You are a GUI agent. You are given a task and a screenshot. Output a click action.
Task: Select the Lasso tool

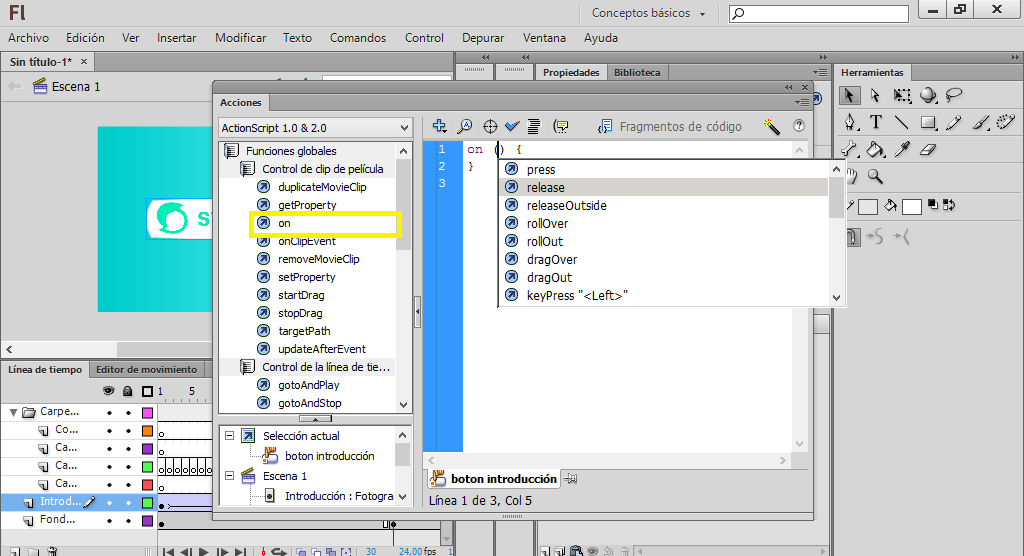(x=954, y=95)
